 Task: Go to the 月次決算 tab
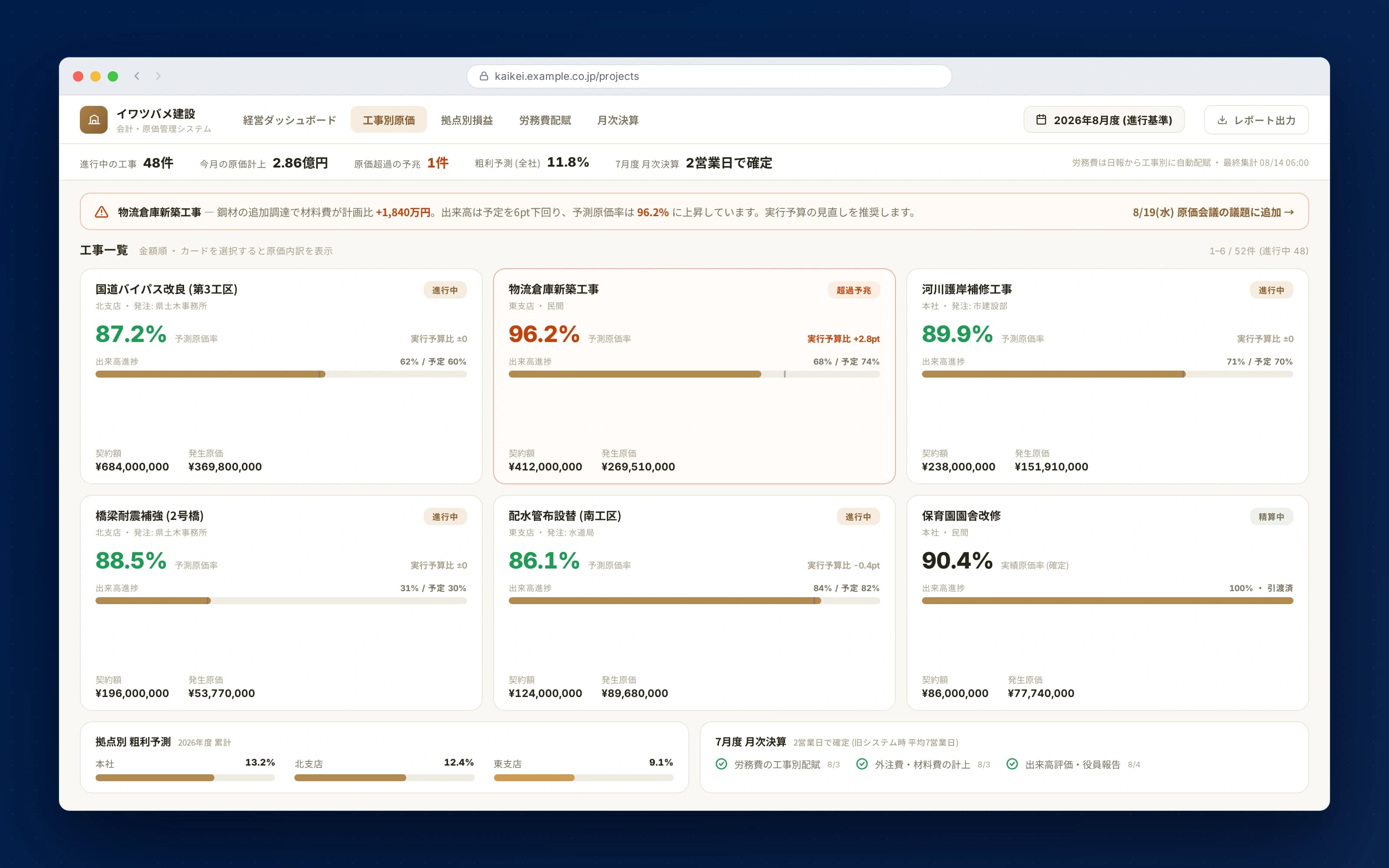(618, 120)
